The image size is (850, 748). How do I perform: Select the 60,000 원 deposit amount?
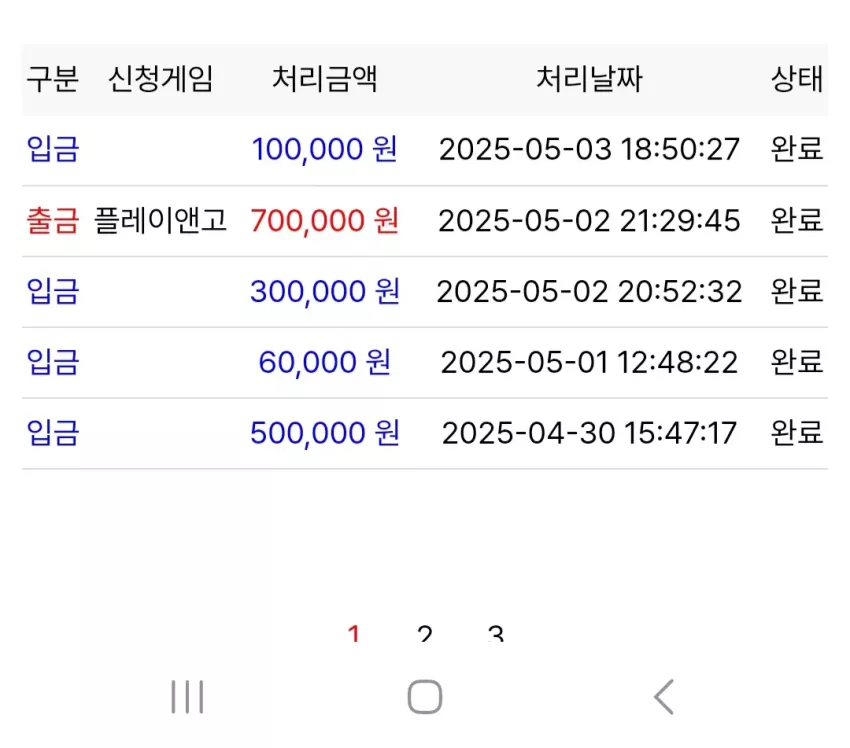pos(325,363)
